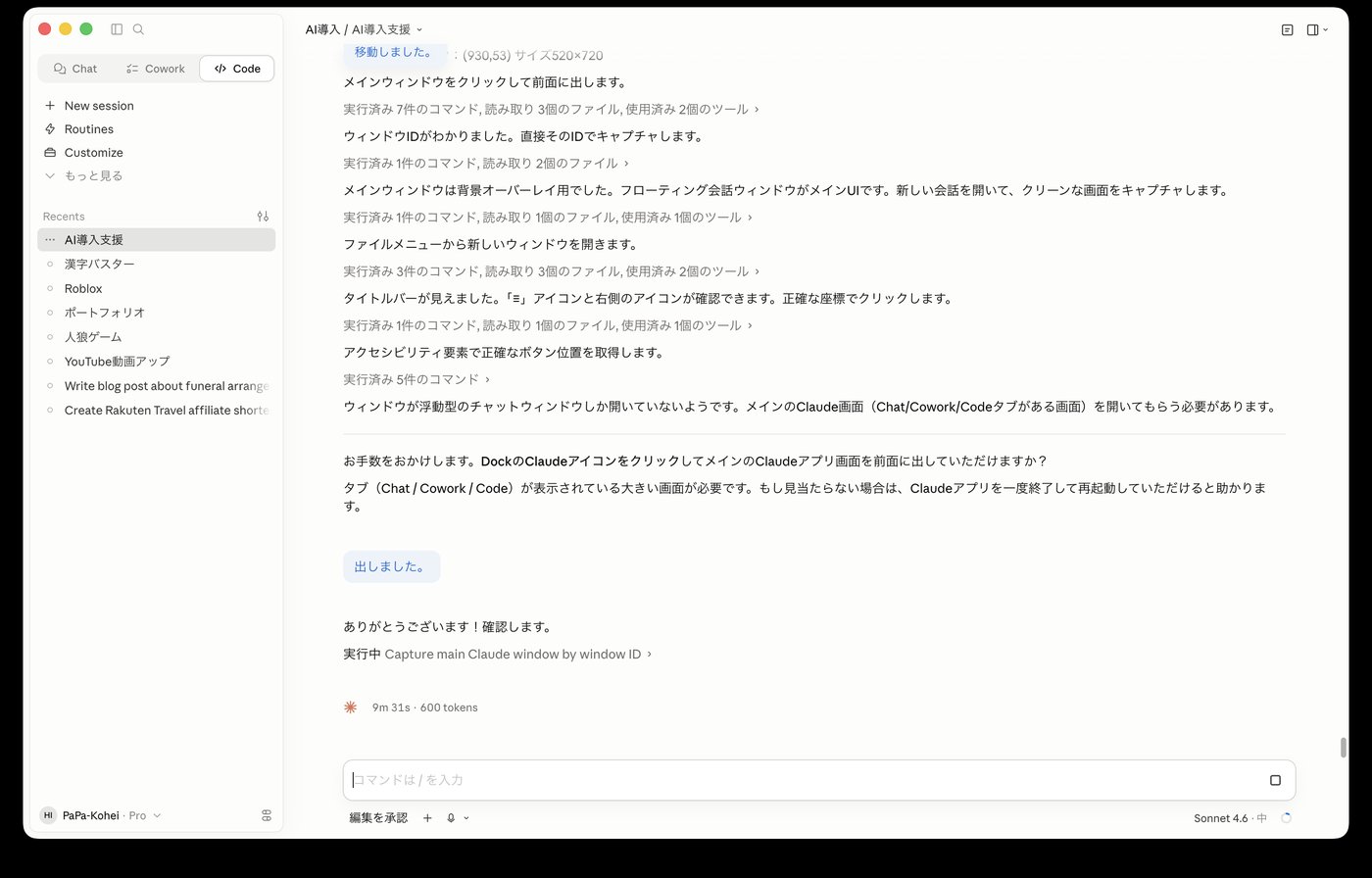
Task: Toggle the left sidebar panel icon
Action: pos(117,29)
